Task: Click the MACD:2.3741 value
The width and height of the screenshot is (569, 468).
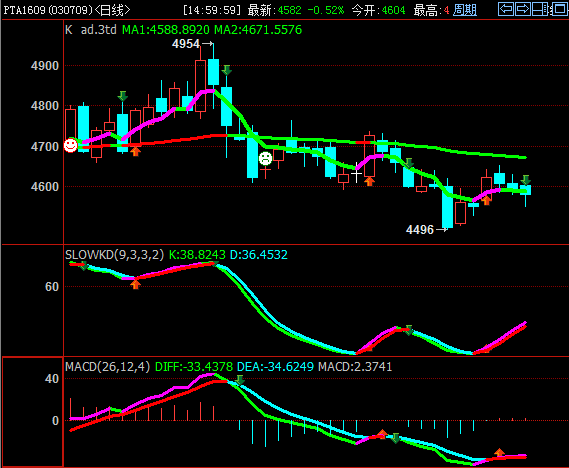Action: tap(355, 366)
